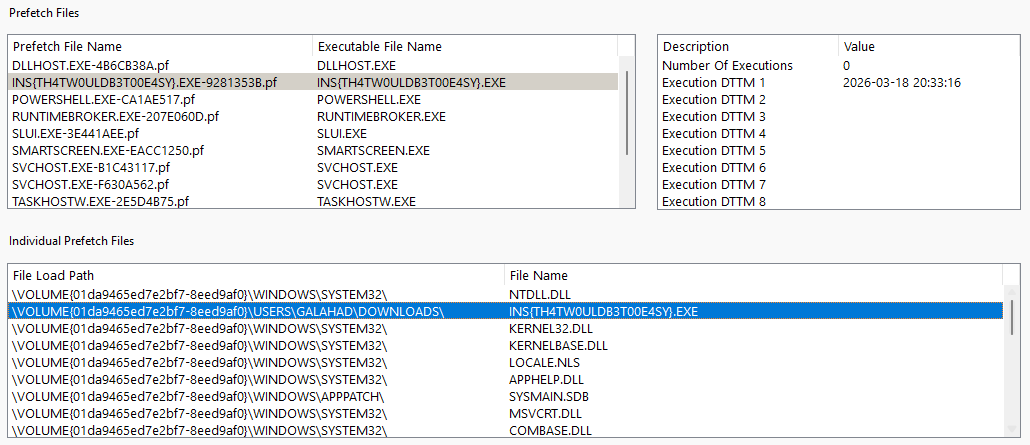Viewport: 1030px width, 445px height.
Task: Pick the SVCHOST.EXE-F630A562.pf row
Action: pos(90,185)
